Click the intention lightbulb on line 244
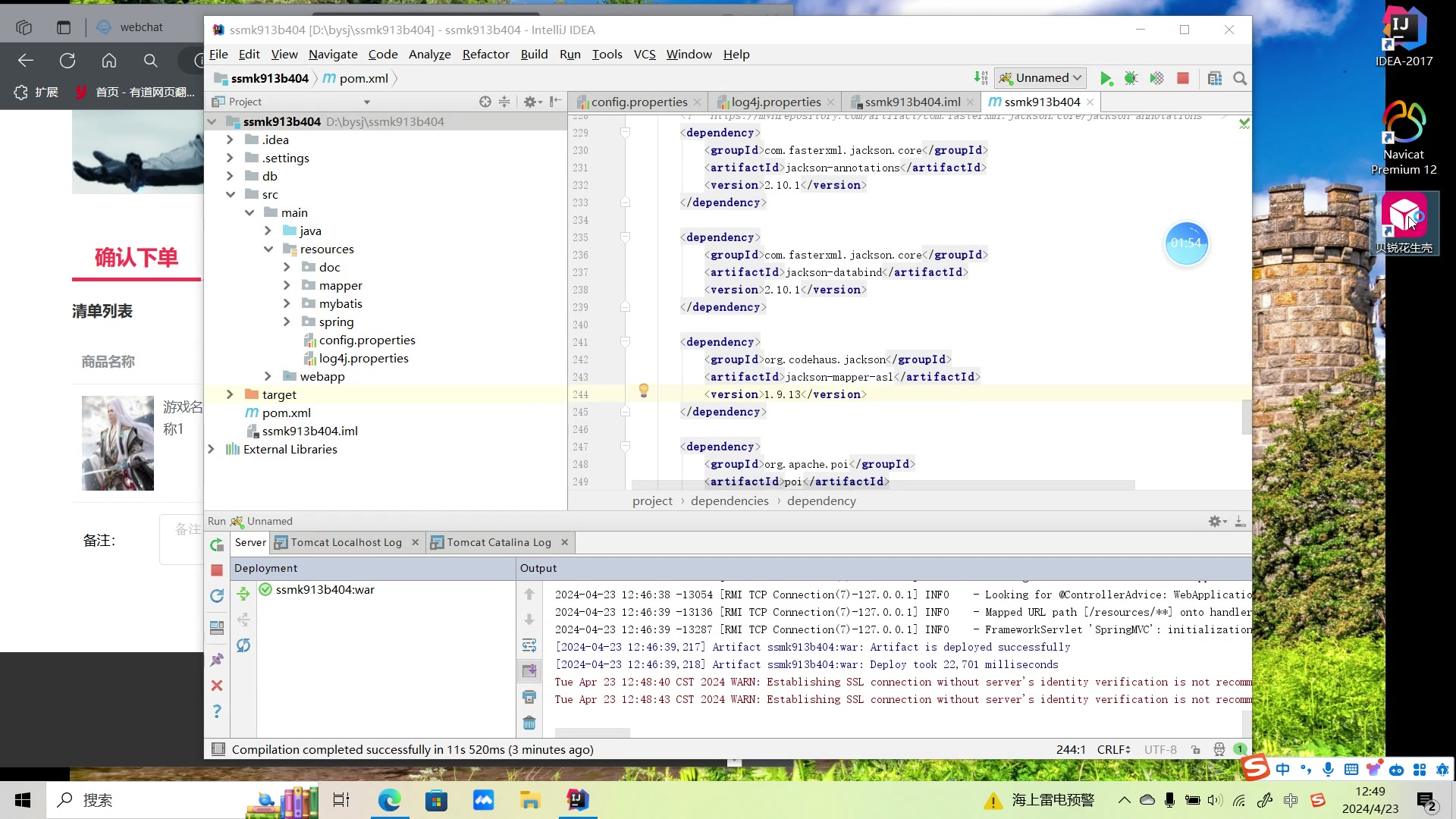This screenshot has height=819, width=1456. pyautogui.click(x=644, y=390)
